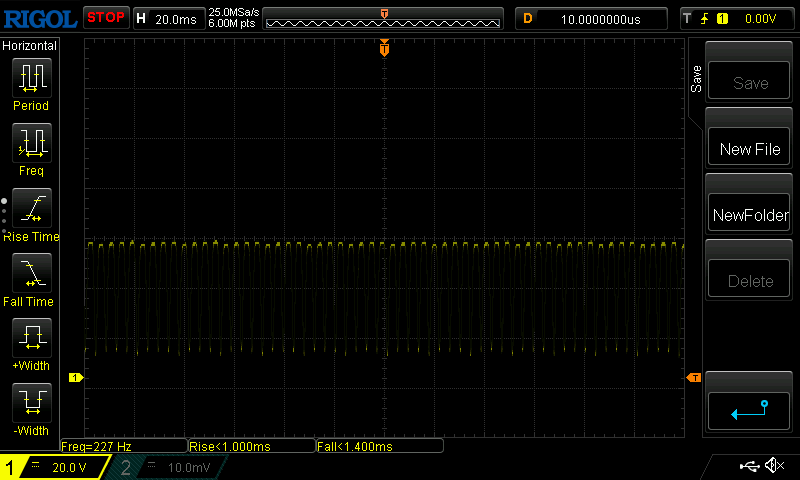
Task: Select the Rise Time measurement icon
Action: click(x=32, y=208)
